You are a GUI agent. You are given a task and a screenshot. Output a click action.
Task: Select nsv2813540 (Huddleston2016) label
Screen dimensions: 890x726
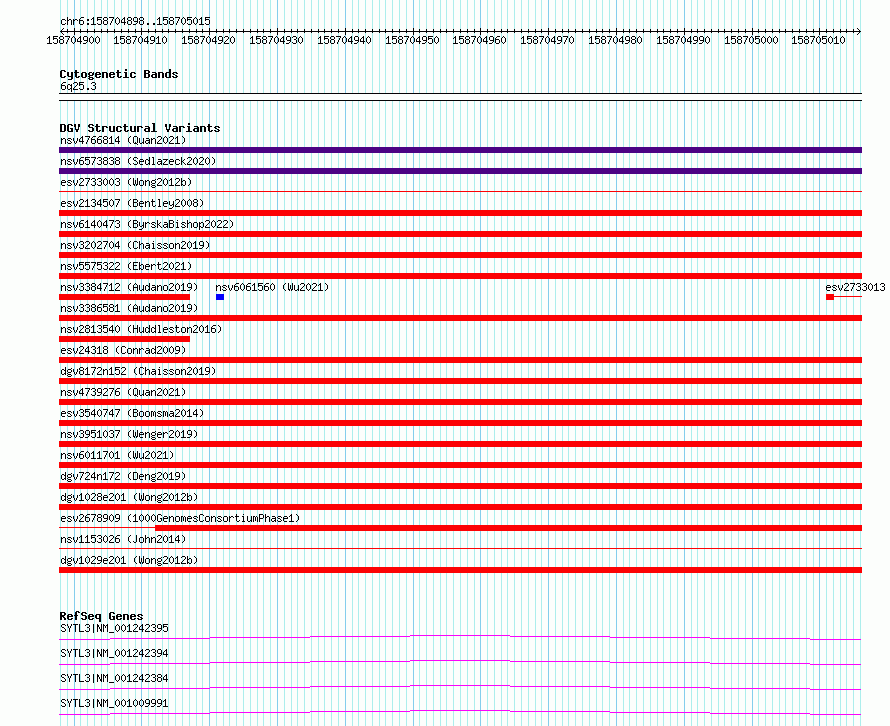[x=141, y=329]
